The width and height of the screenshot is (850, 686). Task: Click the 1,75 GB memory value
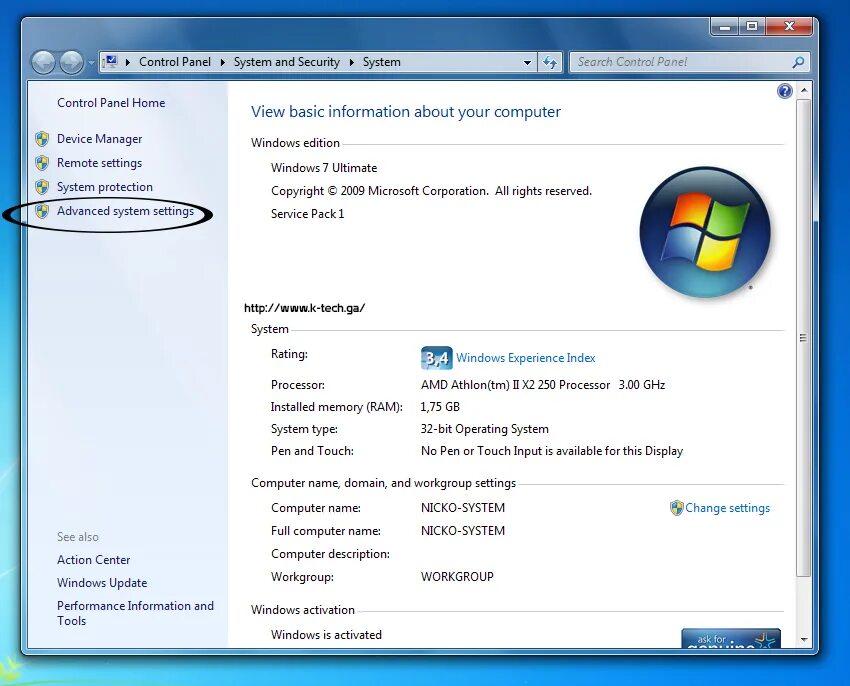[x=440, y=407]
